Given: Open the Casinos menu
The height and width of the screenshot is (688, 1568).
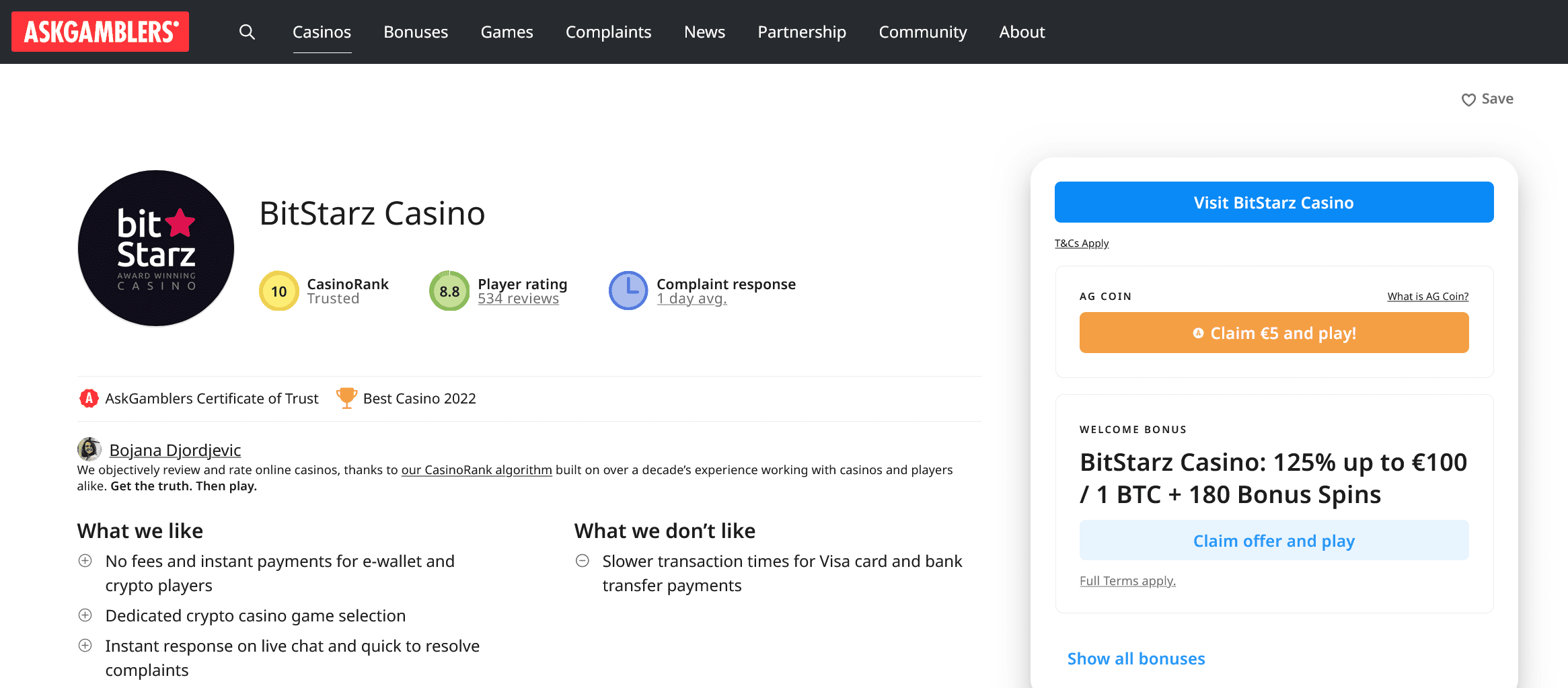Looking at the screenshot, I should [x=322, y=32].
